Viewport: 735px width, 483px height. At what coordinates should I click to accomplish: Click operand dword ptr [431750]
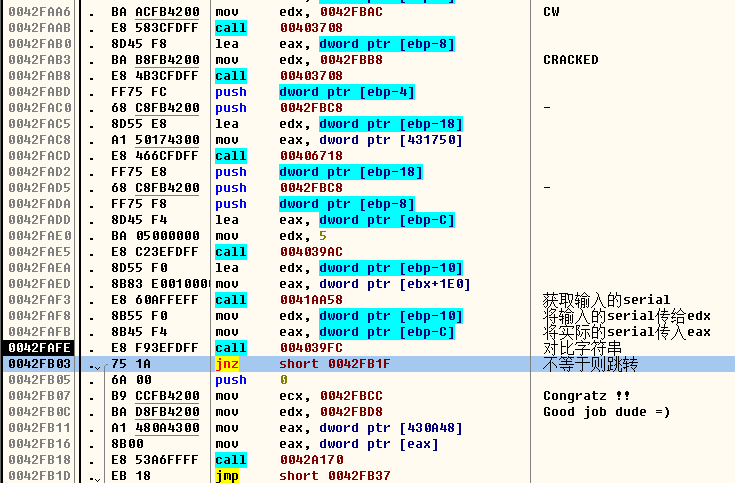[x=391, y=140]
